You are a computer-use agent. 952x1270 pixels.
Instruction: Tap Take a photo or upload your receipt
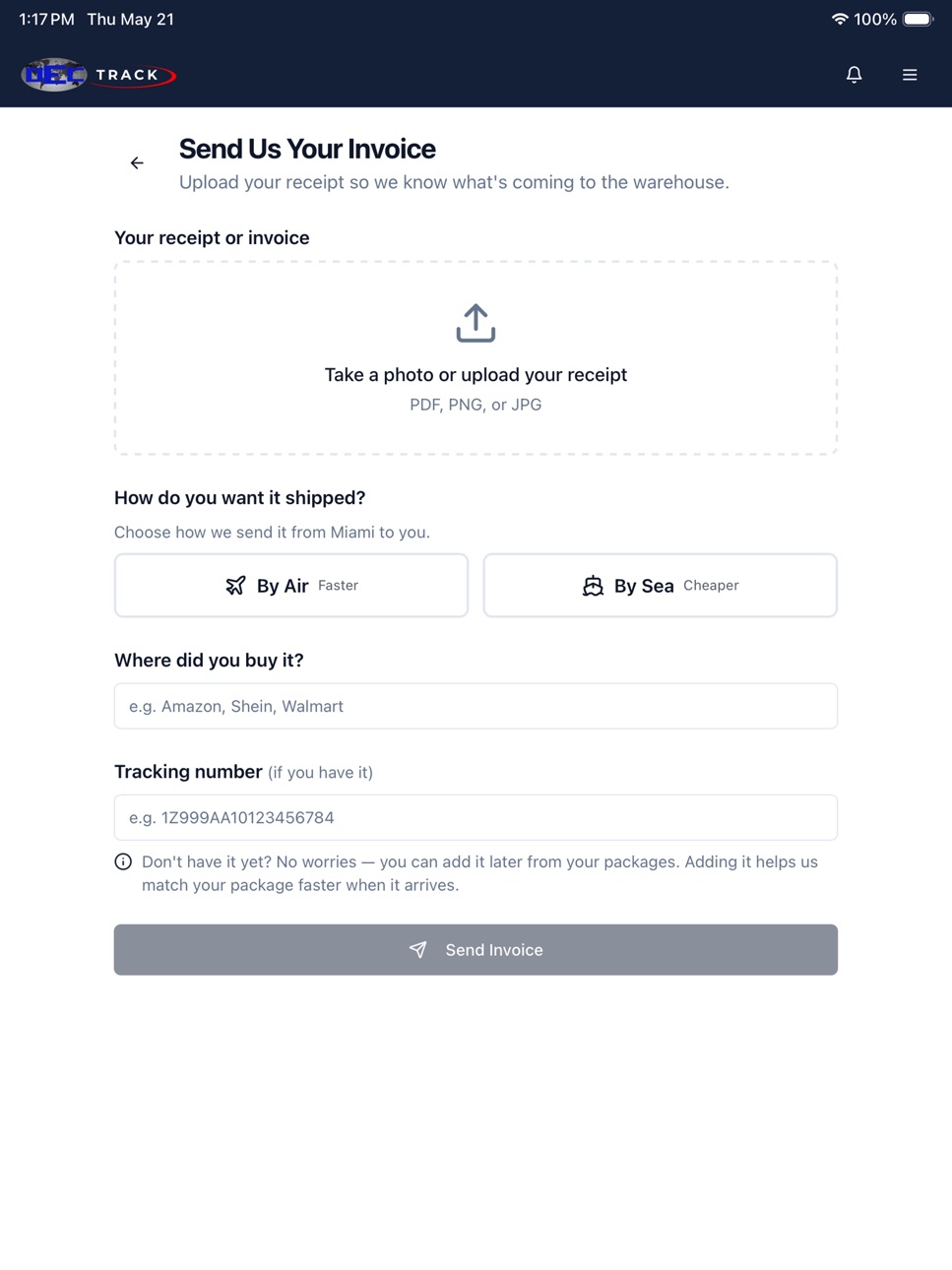pyautogui.click(x=476, y=375)
